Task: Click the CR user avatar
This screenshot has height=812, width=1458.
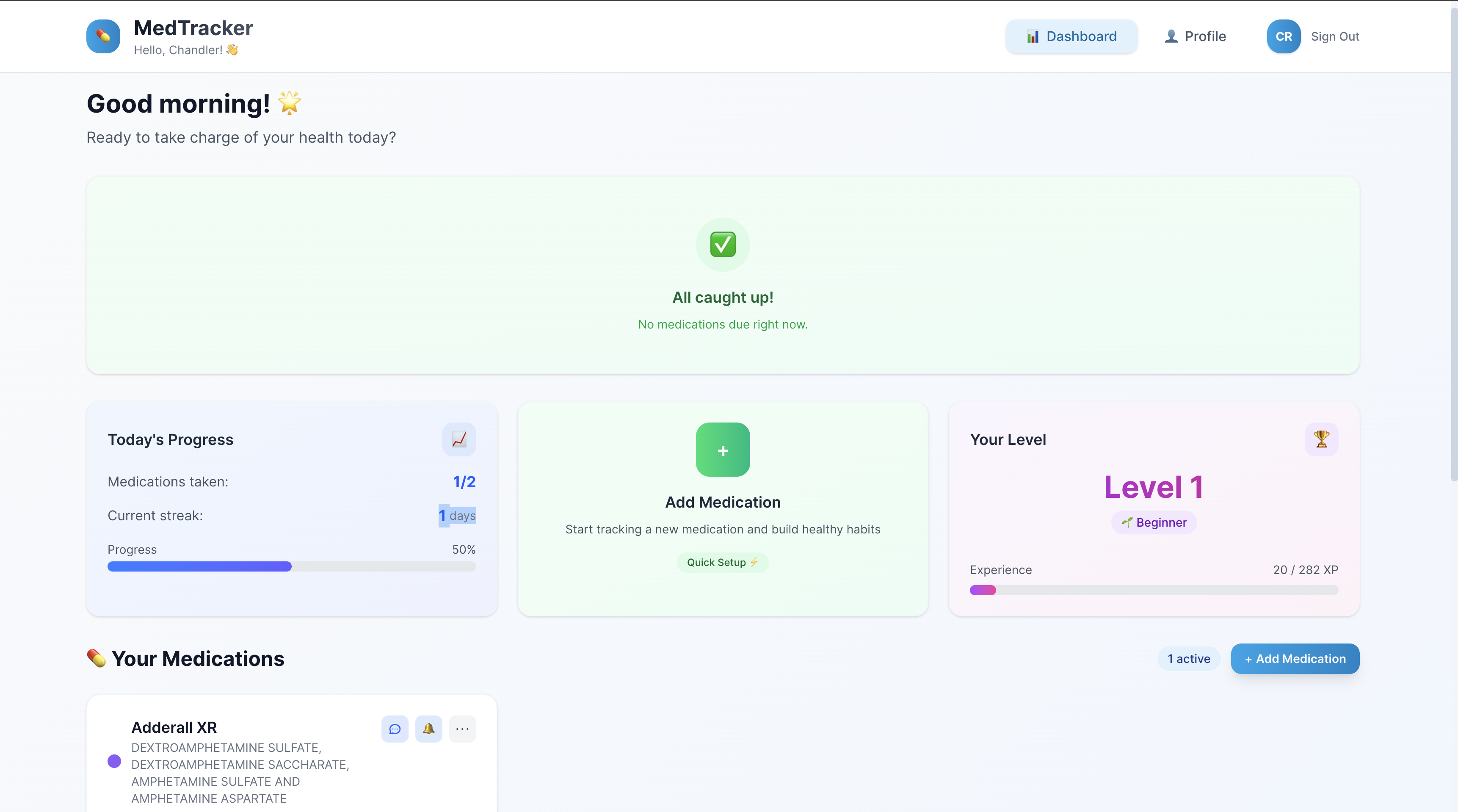Action: [1283, 36]
